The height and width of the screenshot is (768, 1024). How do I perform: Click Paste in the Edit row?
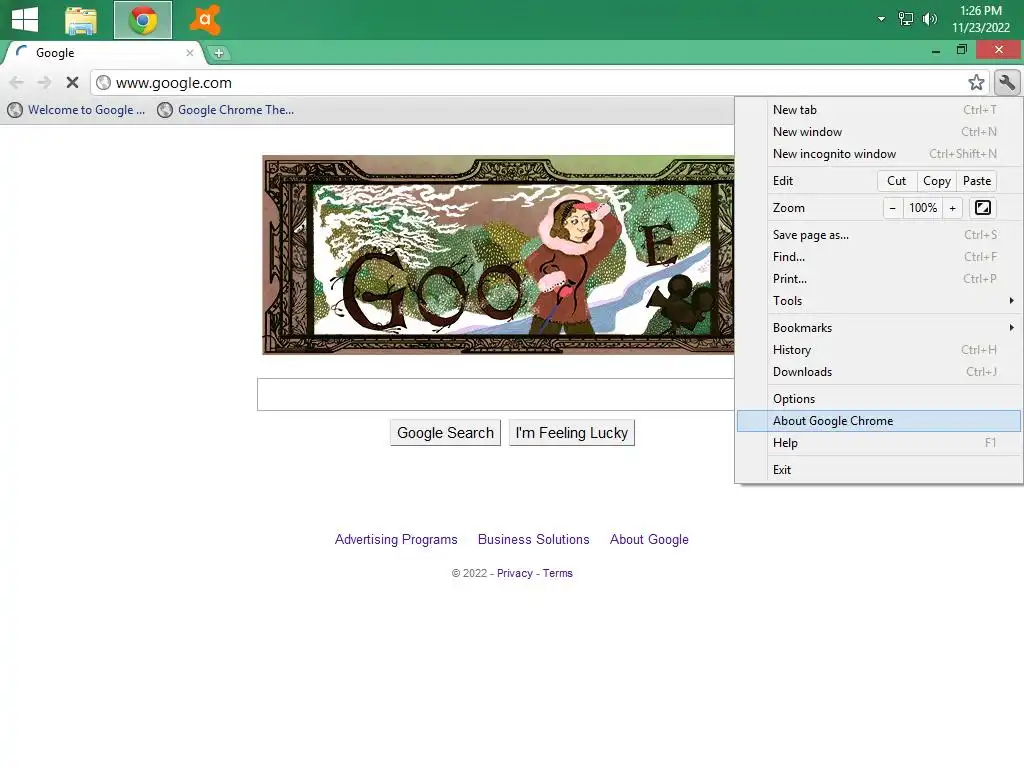coord(976,181)
